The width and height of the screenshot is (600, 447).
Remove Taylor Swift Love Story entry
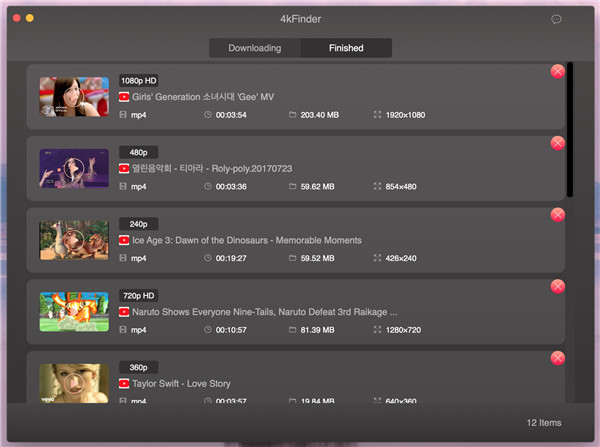tap(557, 359)
